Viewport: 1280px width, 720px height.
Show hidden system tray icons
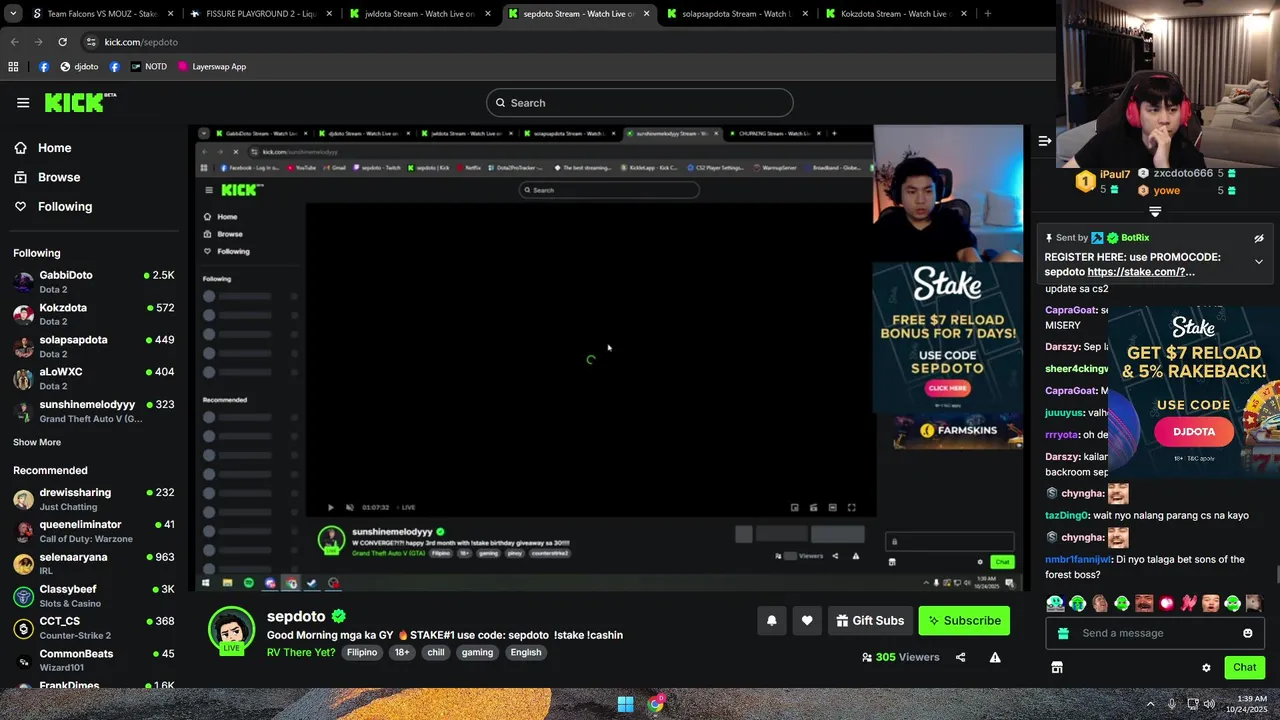tap(1150, 704)
